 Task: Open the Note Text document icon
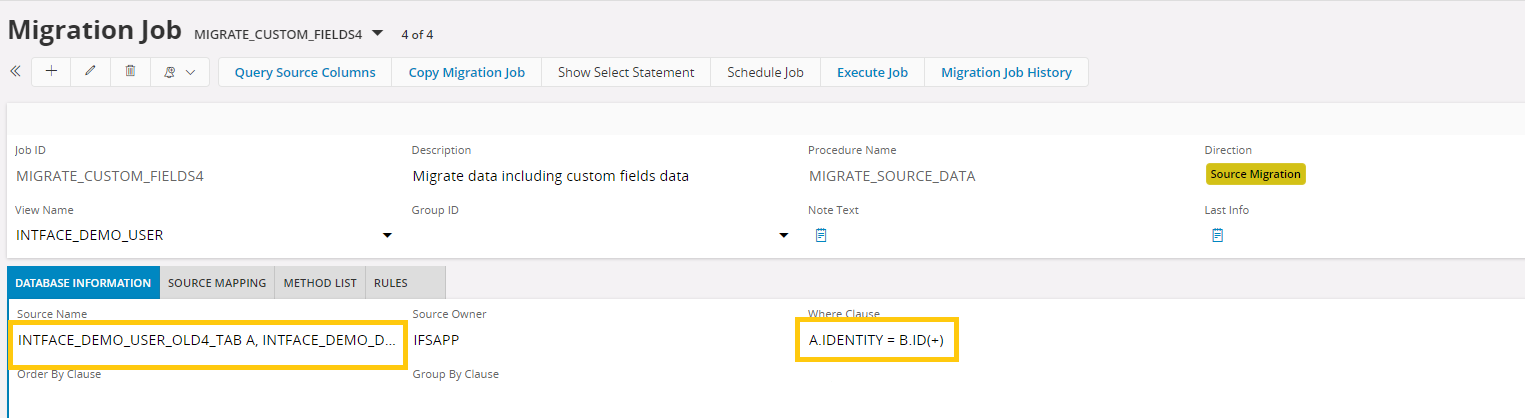[x=821, y=236]
